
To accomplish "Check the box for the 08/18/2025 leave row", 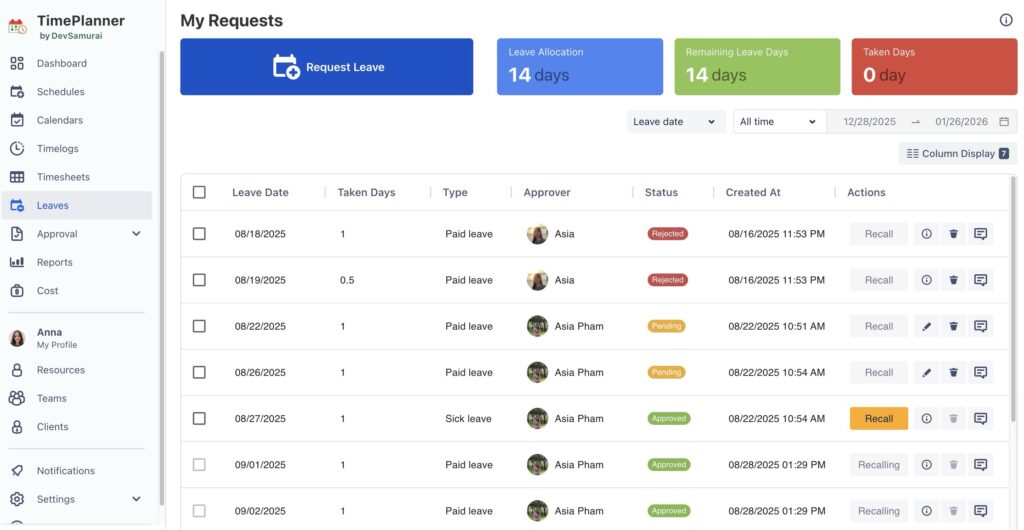I will pos(199,234).
